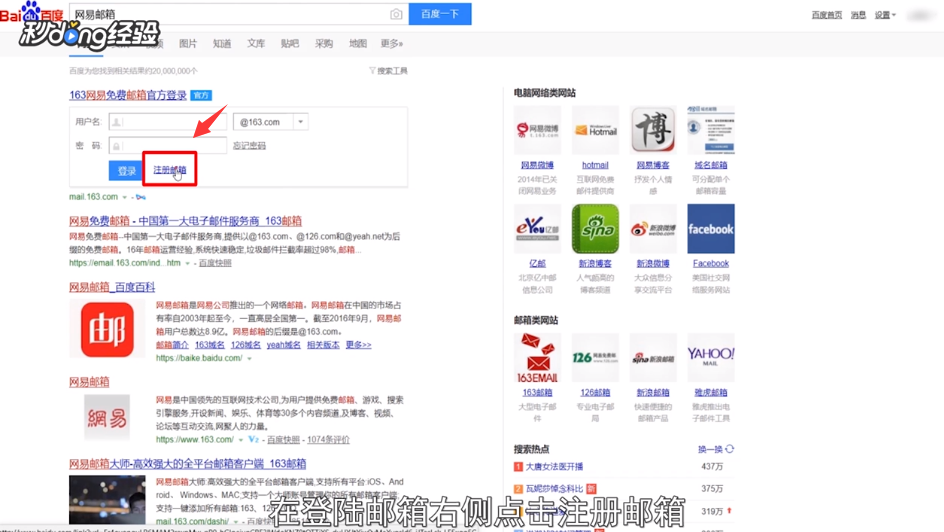Open the 126域名 sublink
944x532 pixels.
coord(246,345)
